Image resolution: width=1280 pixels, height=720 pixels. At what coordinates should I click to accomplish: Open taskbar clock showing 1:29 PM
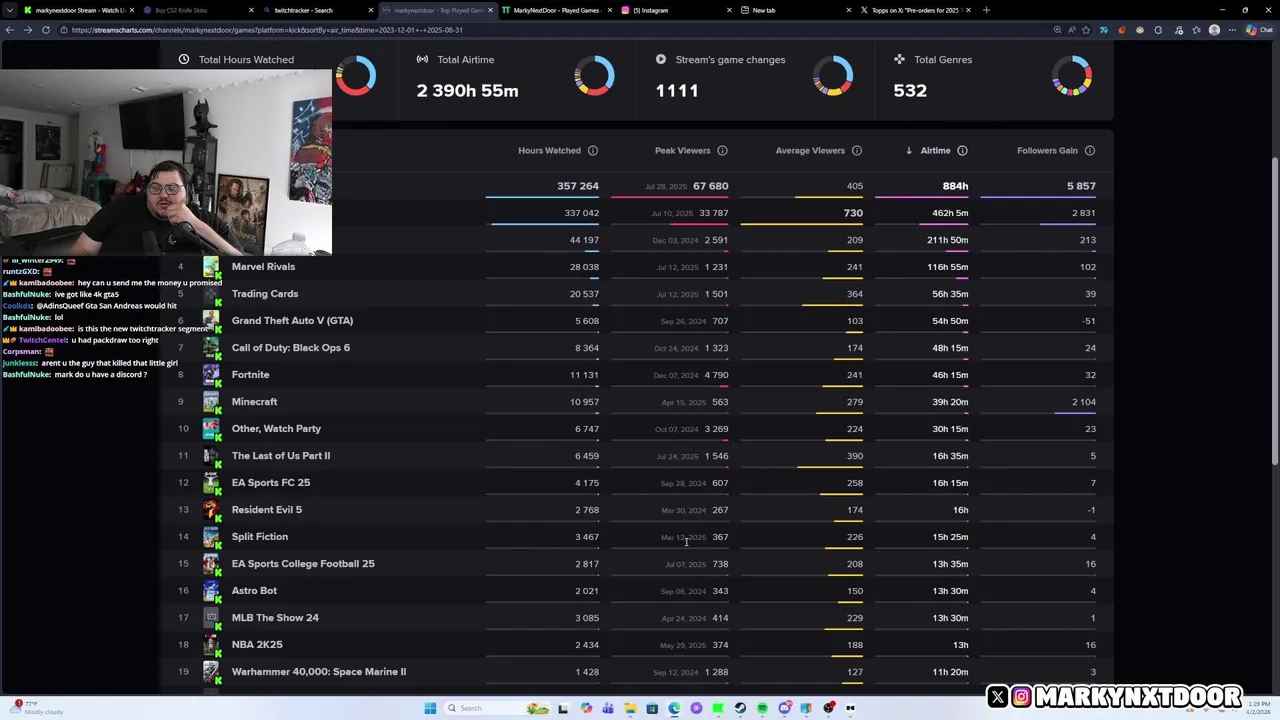[x=1260, y=708]
